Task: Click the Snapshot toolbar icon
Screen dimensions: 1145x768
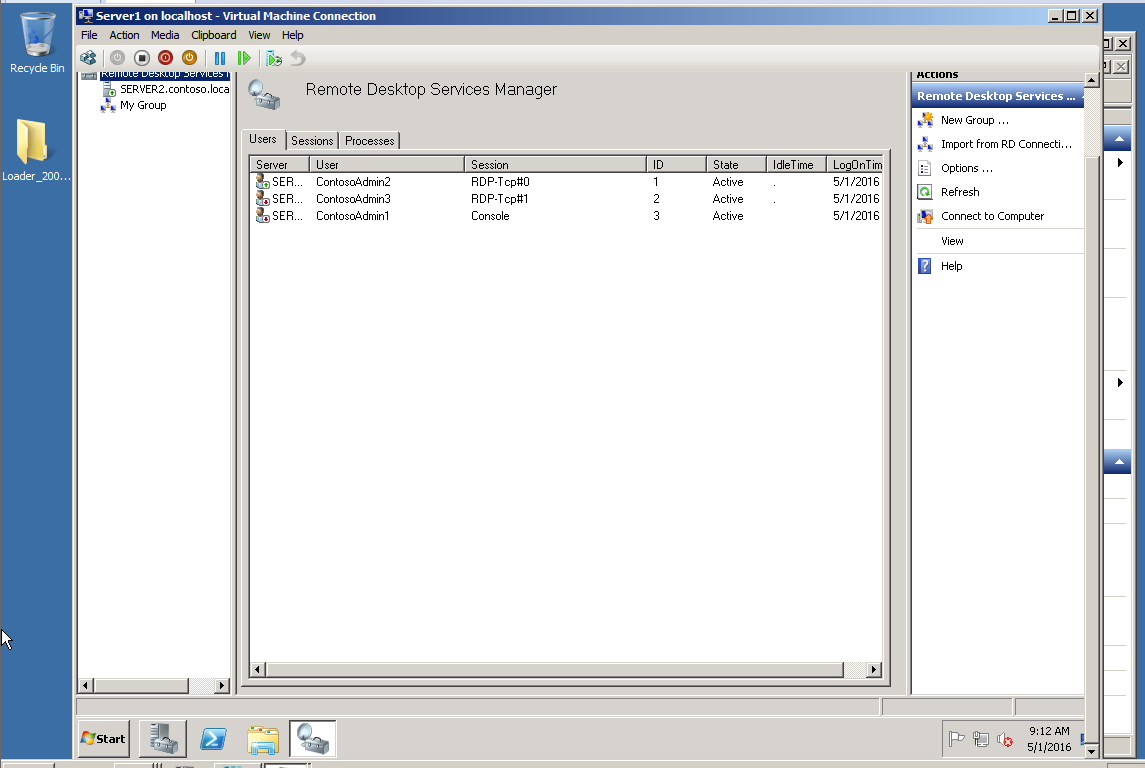Action: 274,58
